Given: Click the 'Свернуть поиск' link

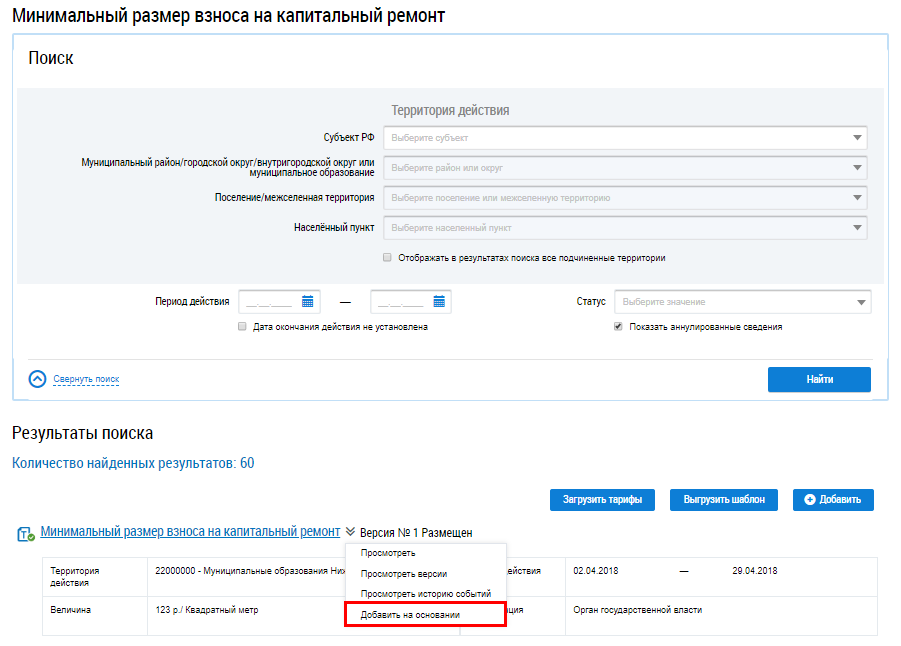Looking at the screenshot, I should pyautogui.click(x=86, y=379).
